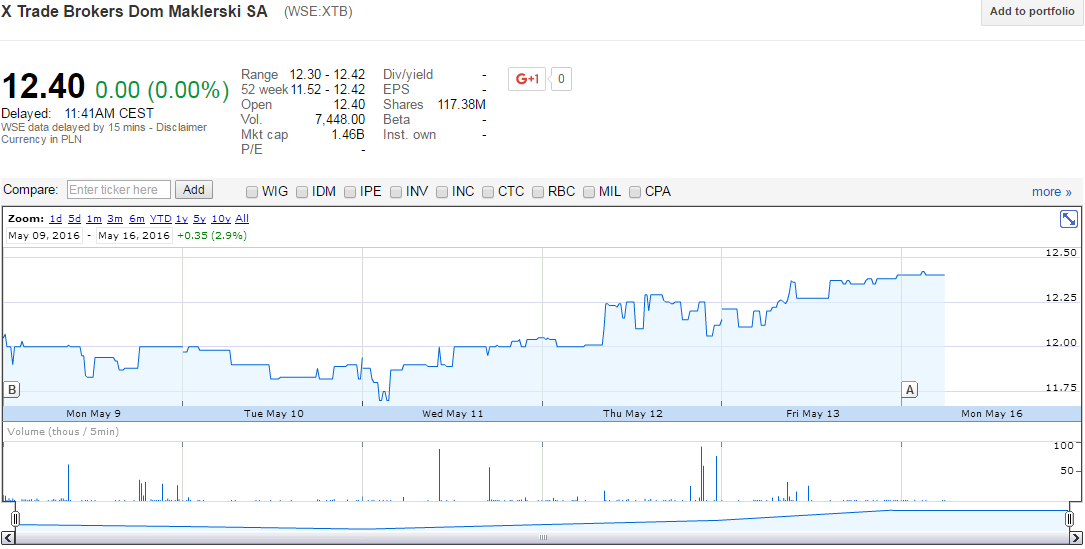Click left scroll arrow of chart scrollbar
Screen dimensions: 1085x549
[8, 537]
